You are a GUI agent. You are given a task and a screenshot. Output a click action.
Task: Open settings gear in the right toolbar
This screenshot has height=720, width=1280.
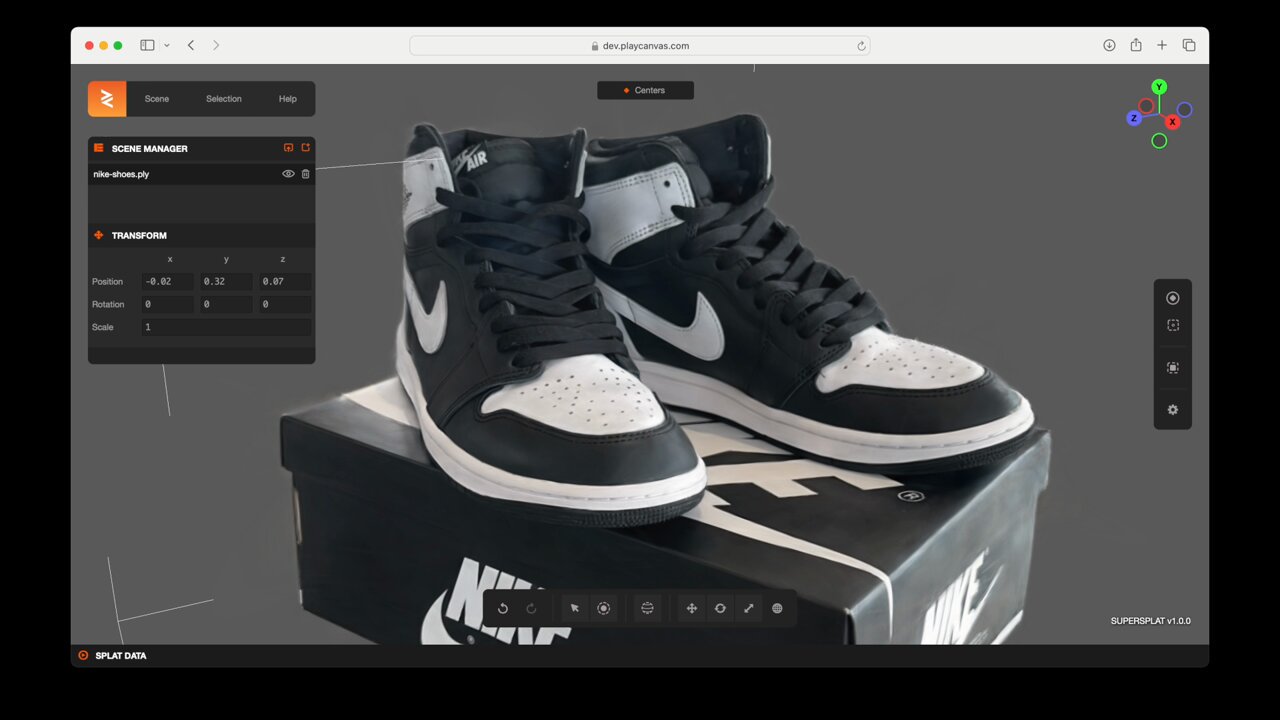coord(1172,410)
